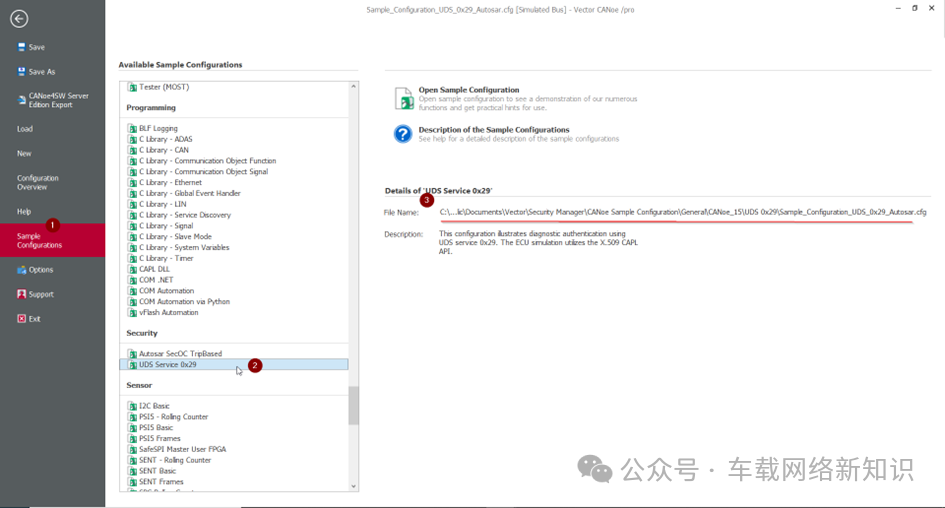Screen dimensions: 945x508
Task: Click the Save As disk icon
Action: coord(22,72)
